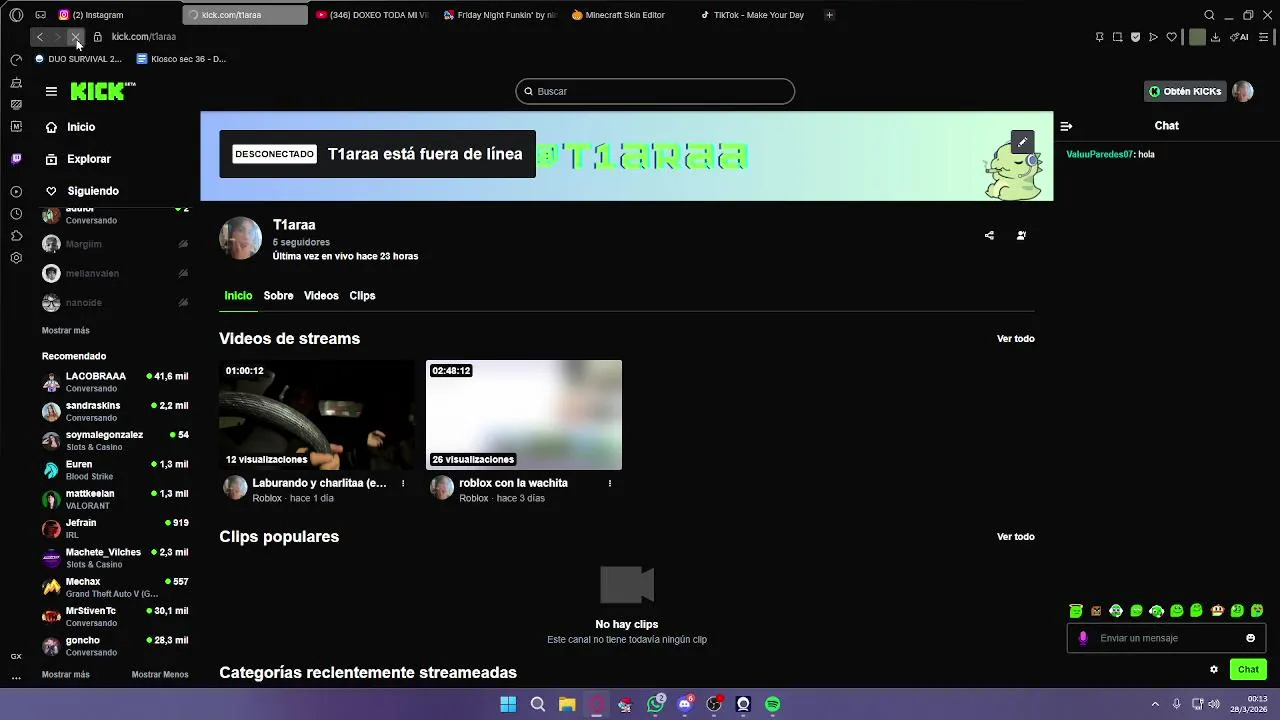Click the Obtén KICKs button
Viewport: 1280px width, 720px height.
click(x=1185, y=91)
